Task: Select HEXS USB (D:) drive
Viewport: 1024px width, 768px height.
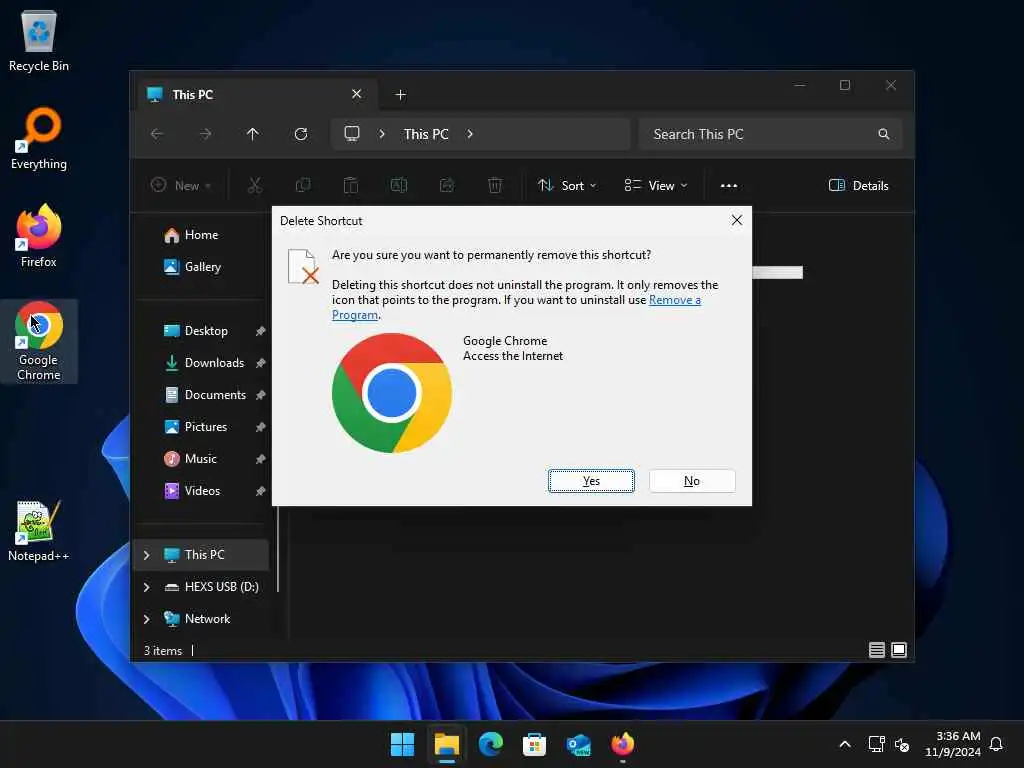Action: pyautogui.click(x=211, y=586)
